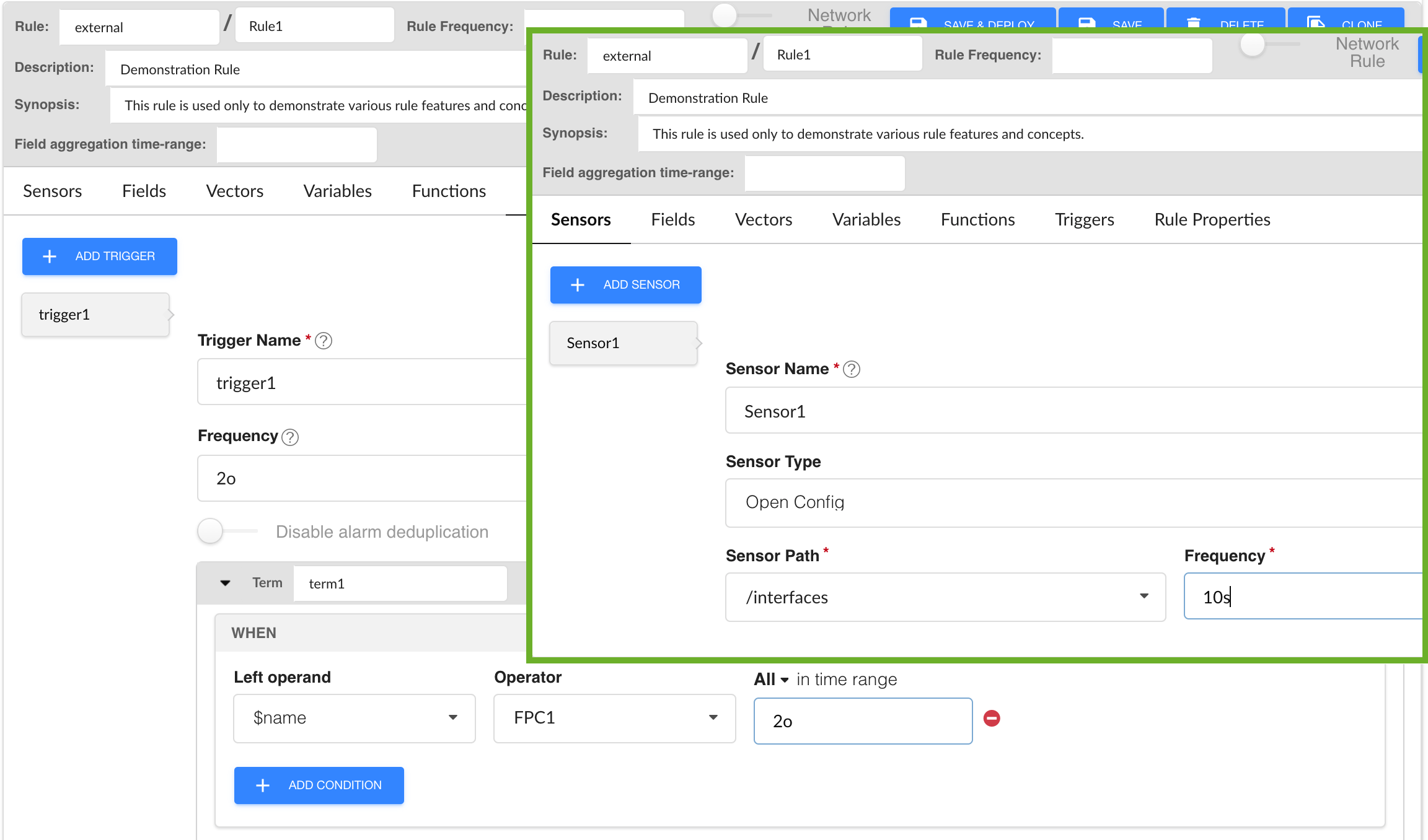Click the plus icon on Add Sensor

(x=578, y=285)
